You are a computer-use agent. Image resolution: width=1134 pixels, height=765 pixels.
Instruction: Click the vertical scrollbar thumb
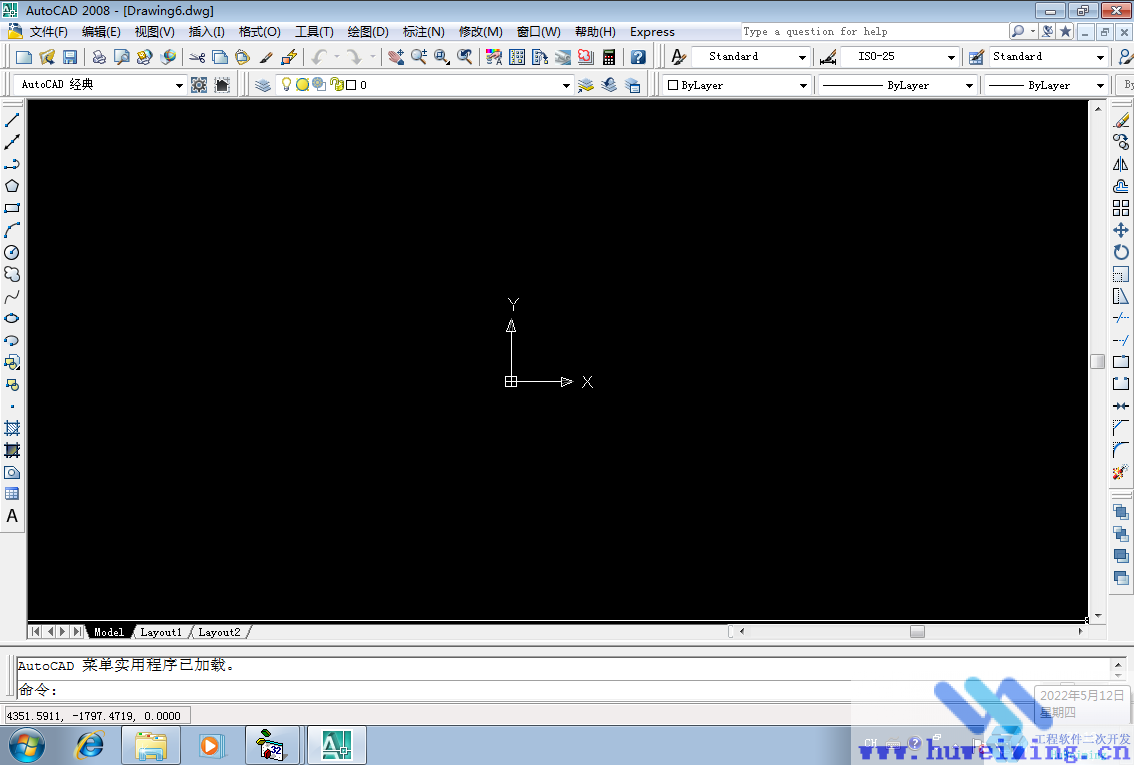click(x=1098, y=362)
